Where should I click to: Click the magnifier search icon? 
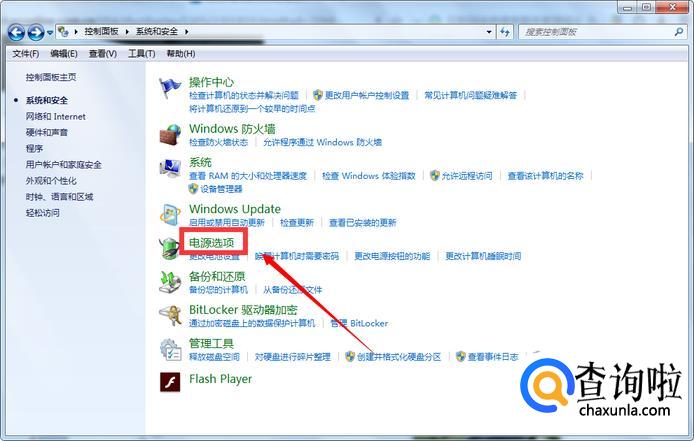coord(679,32)
